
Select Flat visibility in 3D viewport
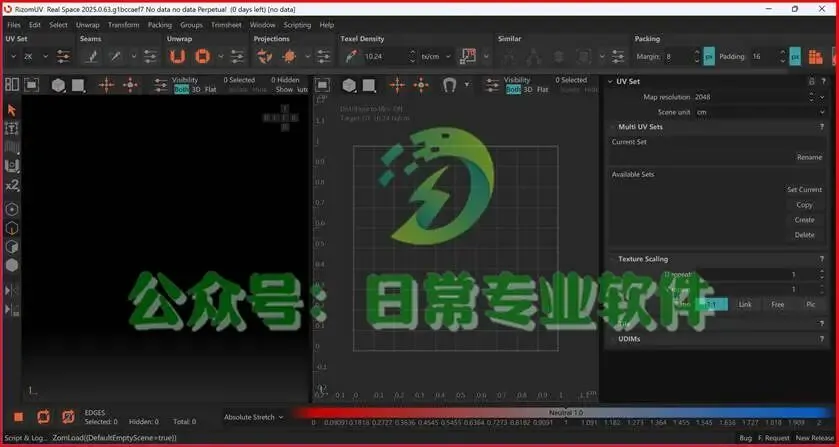point(211,89)
